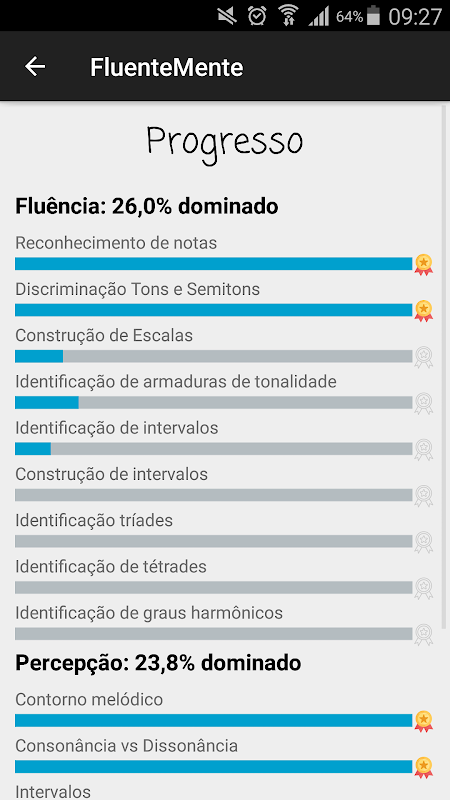Tap the Wi-Fi icon in status bar
Image resolution: width=450 pixels, height=800 pixels.
(288, 16)
